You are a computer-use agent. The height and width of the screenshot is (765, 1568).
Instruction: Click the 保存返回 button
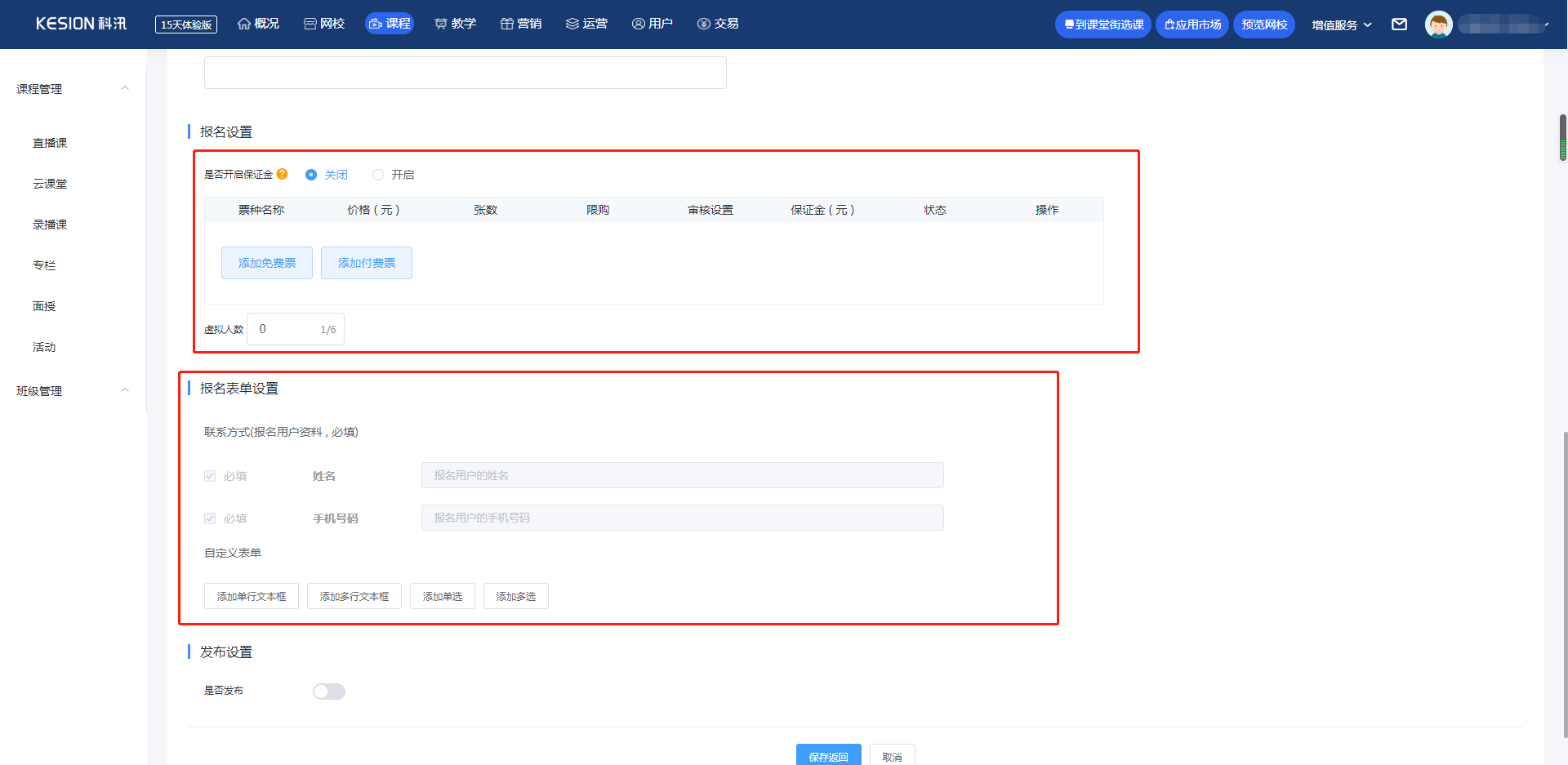pos(828,756)
